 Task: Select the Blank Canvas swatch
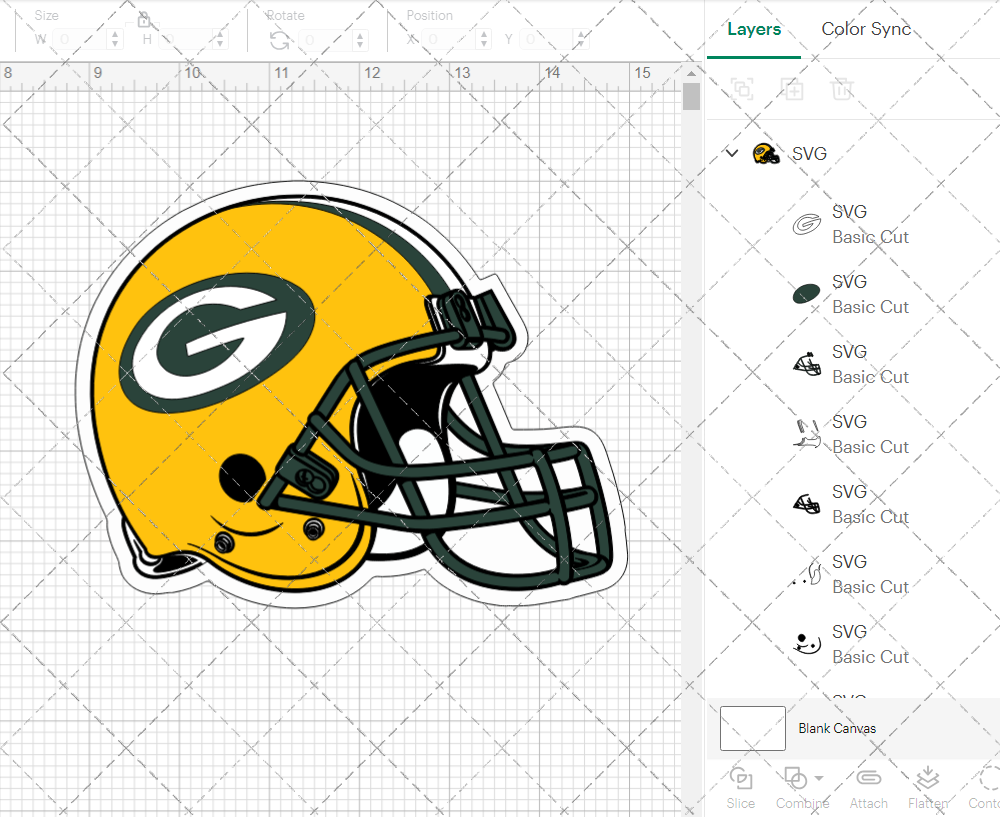coord(753,728)
